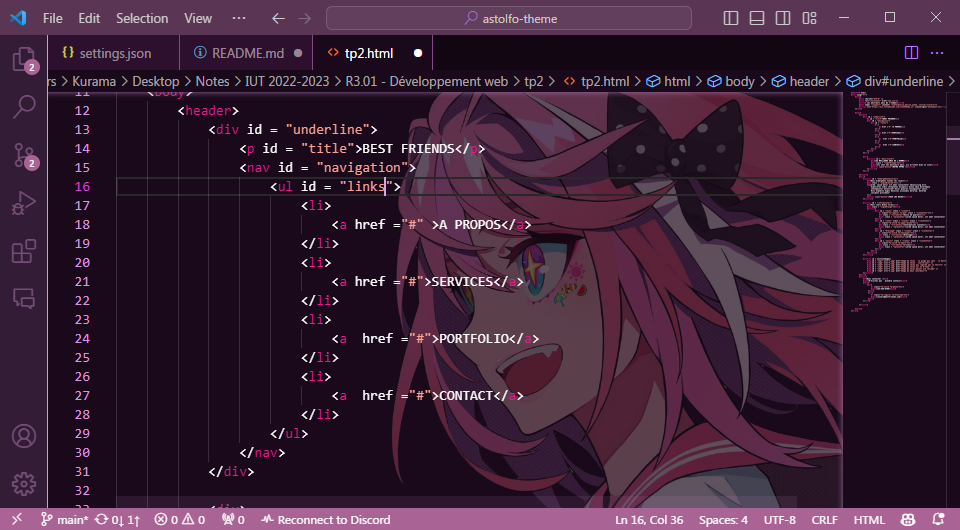
Task: Open the Selection menu
Action: [142, 18]
